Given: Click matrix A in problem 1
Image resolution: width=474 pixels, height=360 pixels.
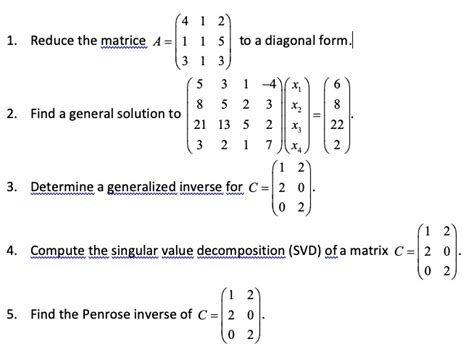Looking at the screenshot, I should point(203,41).
